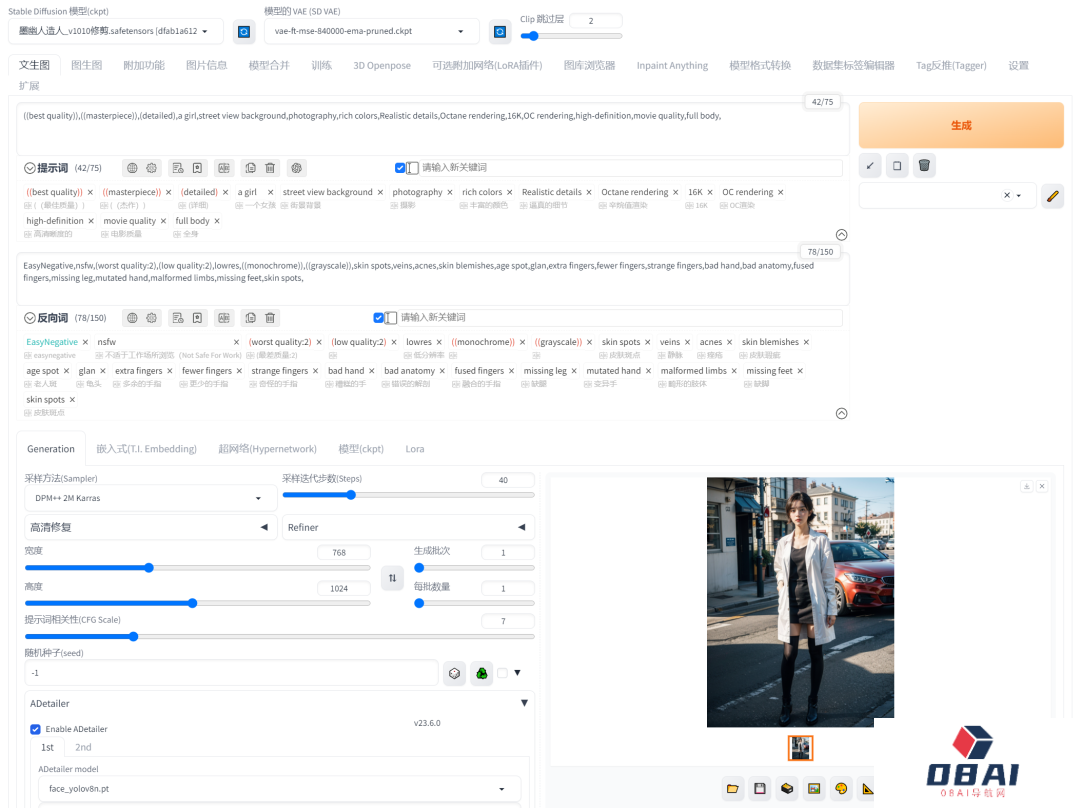Randomize seed with the dice icon
1080x808 pixels.
pyautogui.click(x=455, y=673)
